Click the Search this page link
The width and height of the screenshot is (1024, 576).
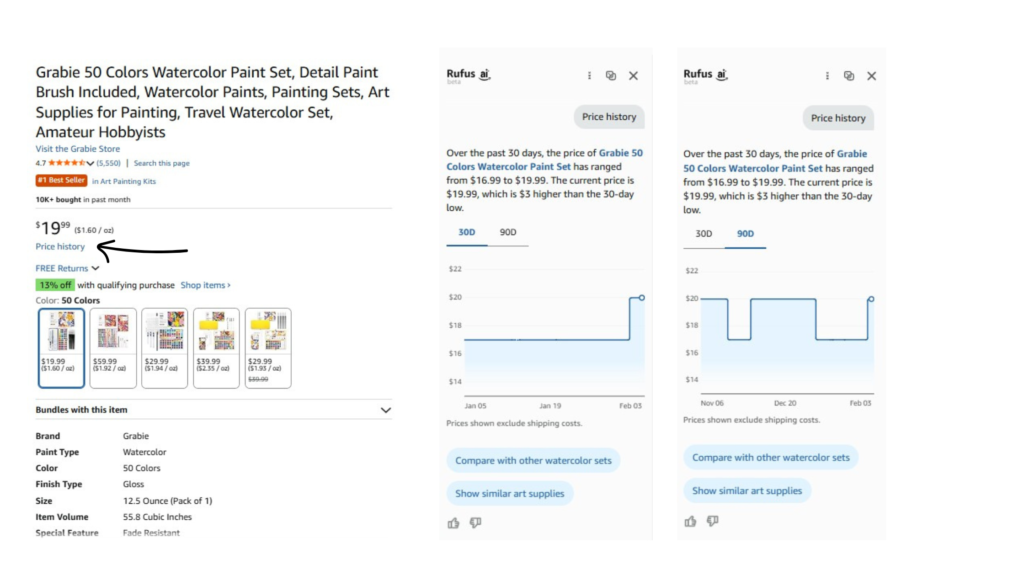click(161, 163)
